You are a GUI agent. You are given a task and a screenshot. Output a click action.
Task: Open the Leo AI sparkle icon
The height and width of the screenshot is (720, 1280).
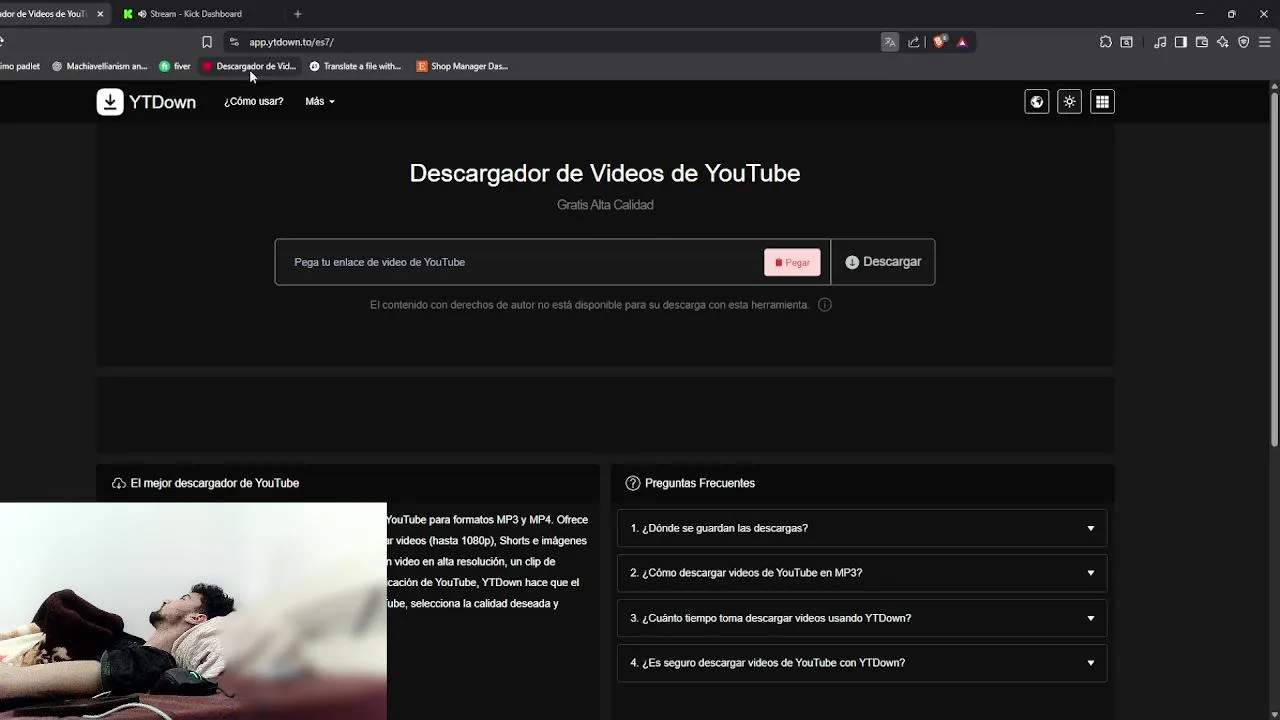(1223, 42)
